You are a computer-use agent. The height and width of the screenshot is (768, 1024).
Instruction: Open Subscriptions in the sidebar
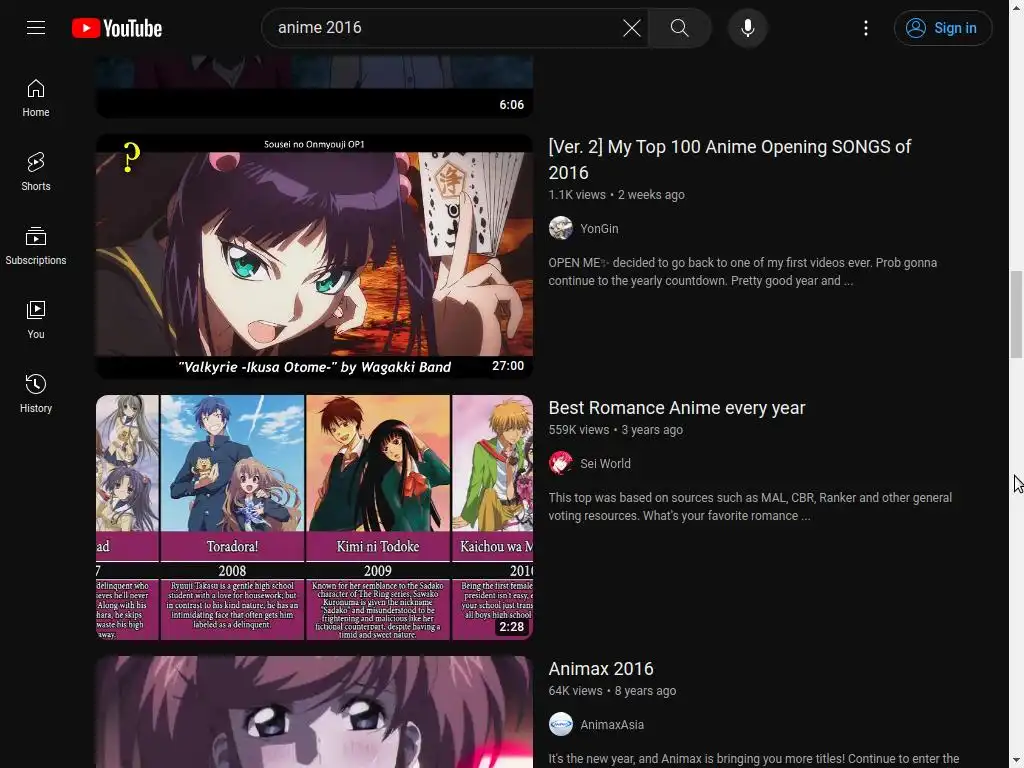36,246
